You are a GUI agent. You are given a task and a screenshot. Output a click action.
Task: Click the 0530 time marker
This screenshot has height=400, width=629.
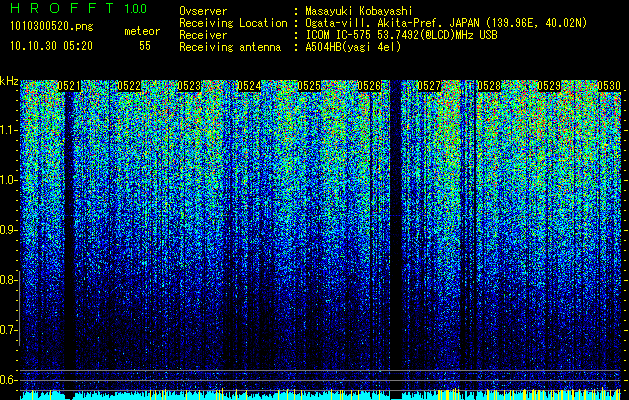[609, 86]
